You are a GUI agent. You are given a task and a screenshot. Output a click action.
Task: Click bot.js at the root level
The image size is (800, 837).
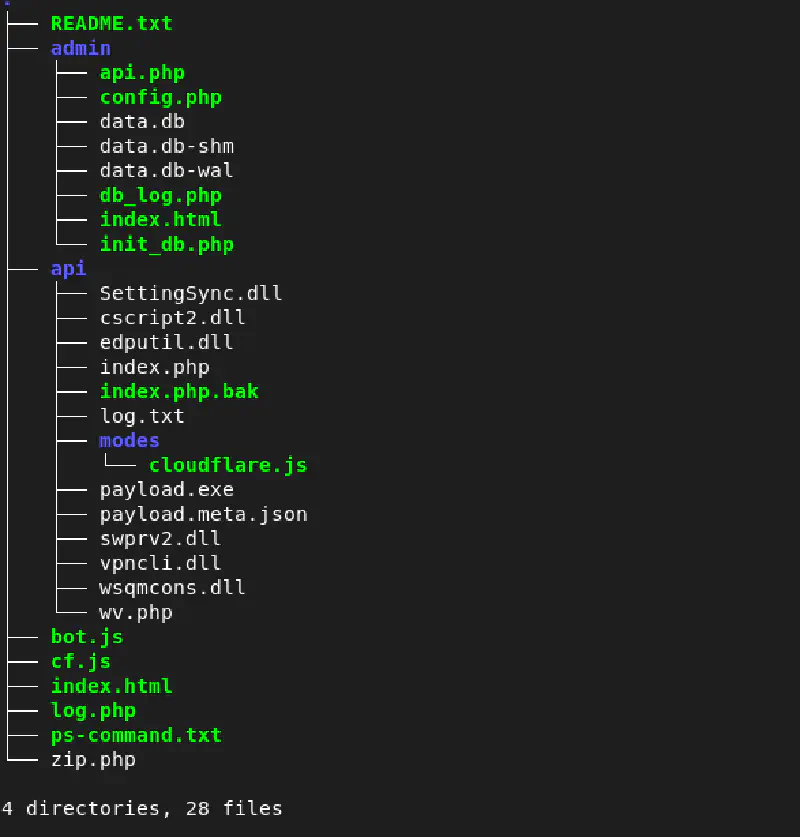coord(87,637)
